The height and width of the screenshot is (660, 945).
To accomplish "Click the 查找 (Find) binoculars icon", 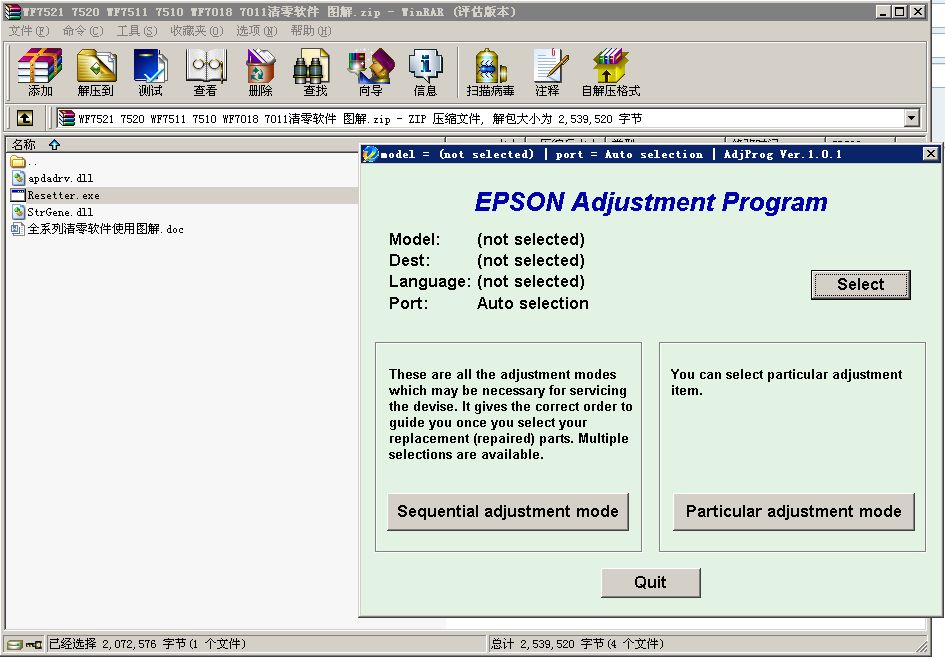I will coord(311,66).
